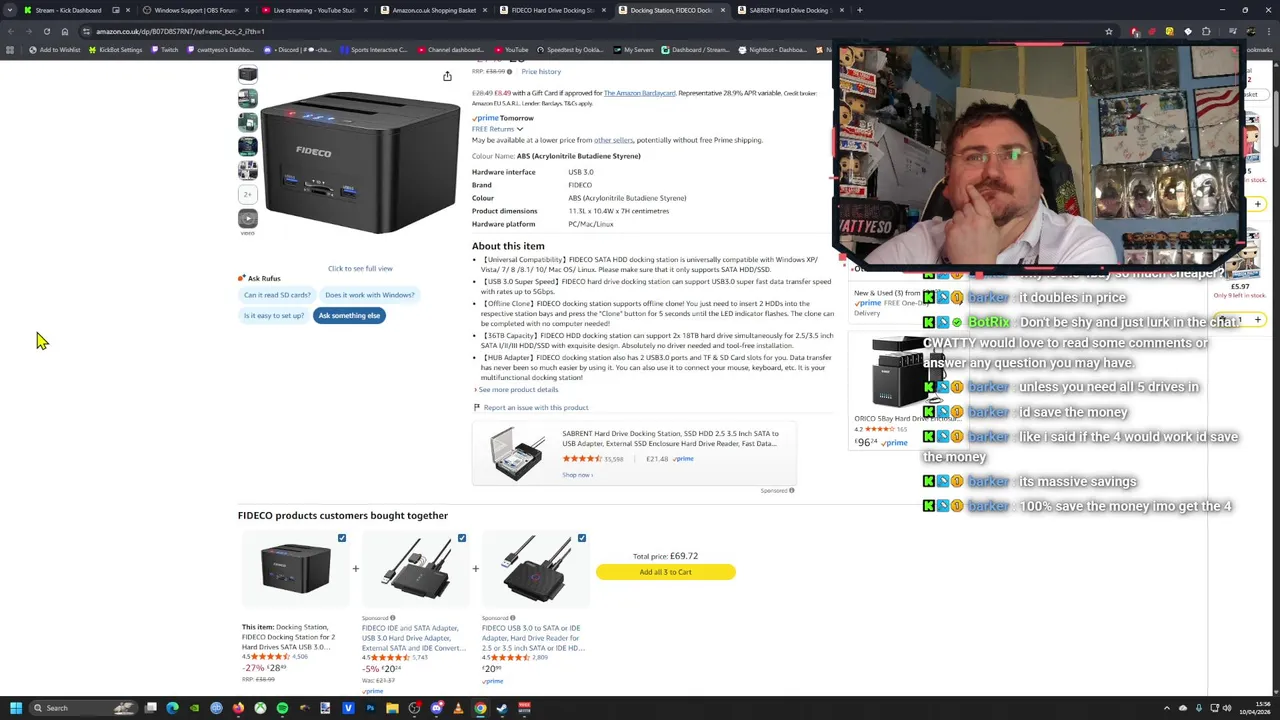The image size is (1280, 720).
Task: Click the browser back arrow
Action: (x=10, y=31)
